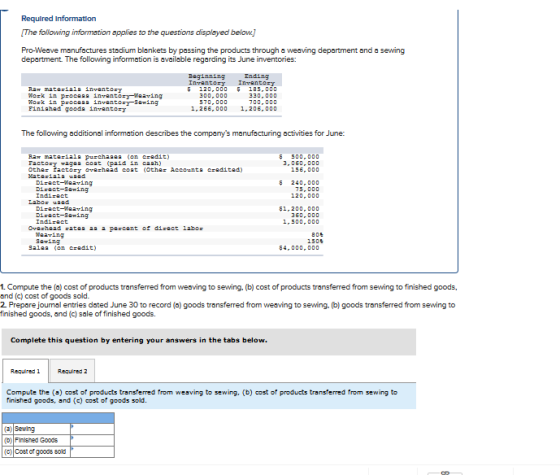
Task: Click the blue header row of answer table
Action: coord(58,418)
